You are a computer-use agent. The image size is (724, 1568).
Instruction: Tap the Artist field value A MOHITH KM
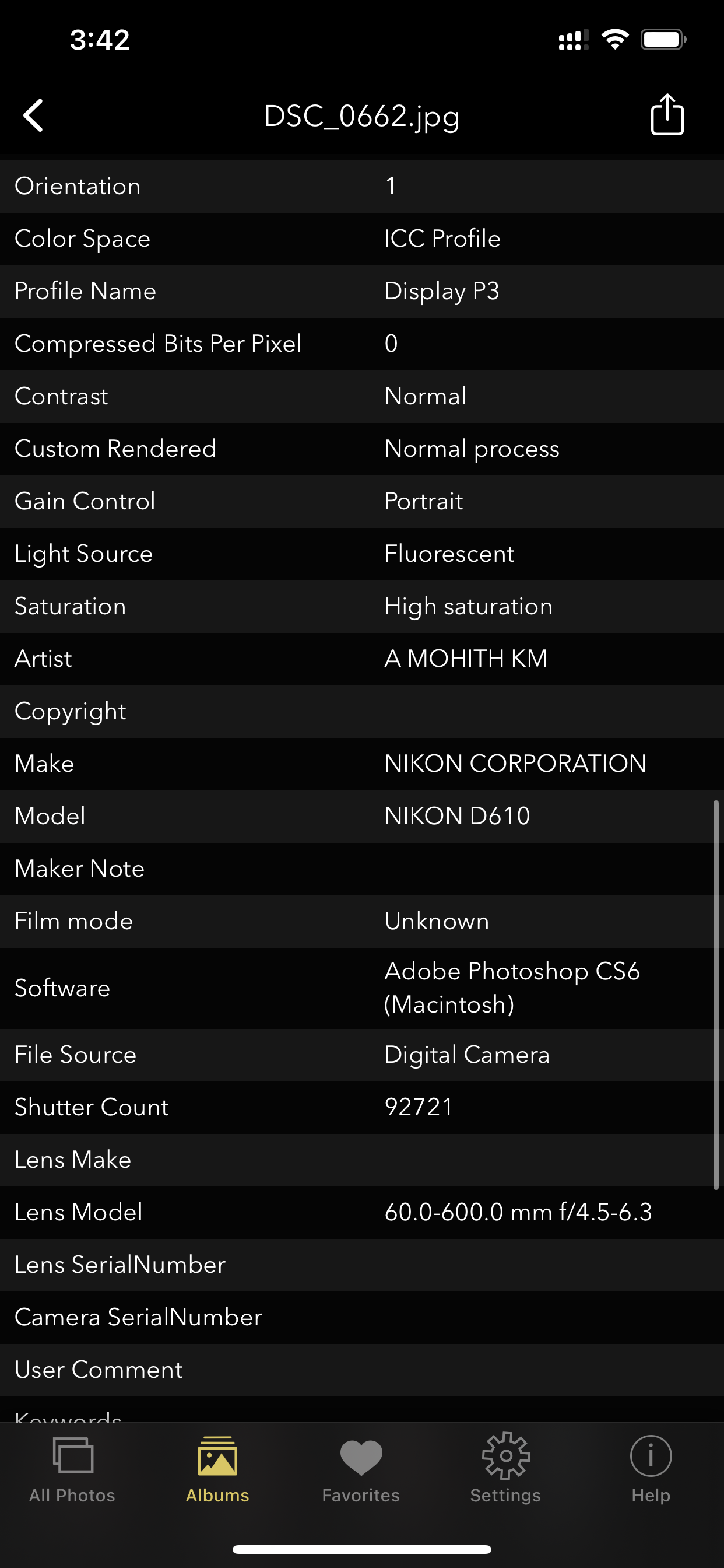466,659
